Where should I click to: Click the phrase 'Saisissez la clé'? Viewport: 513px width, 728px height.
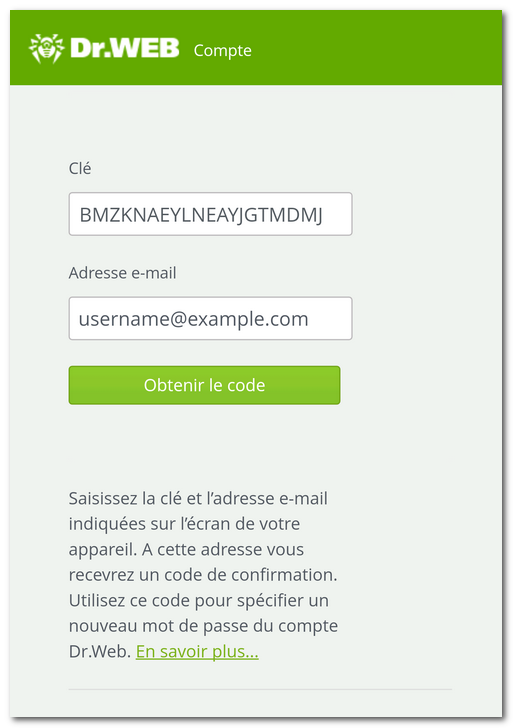coord(125,498)
